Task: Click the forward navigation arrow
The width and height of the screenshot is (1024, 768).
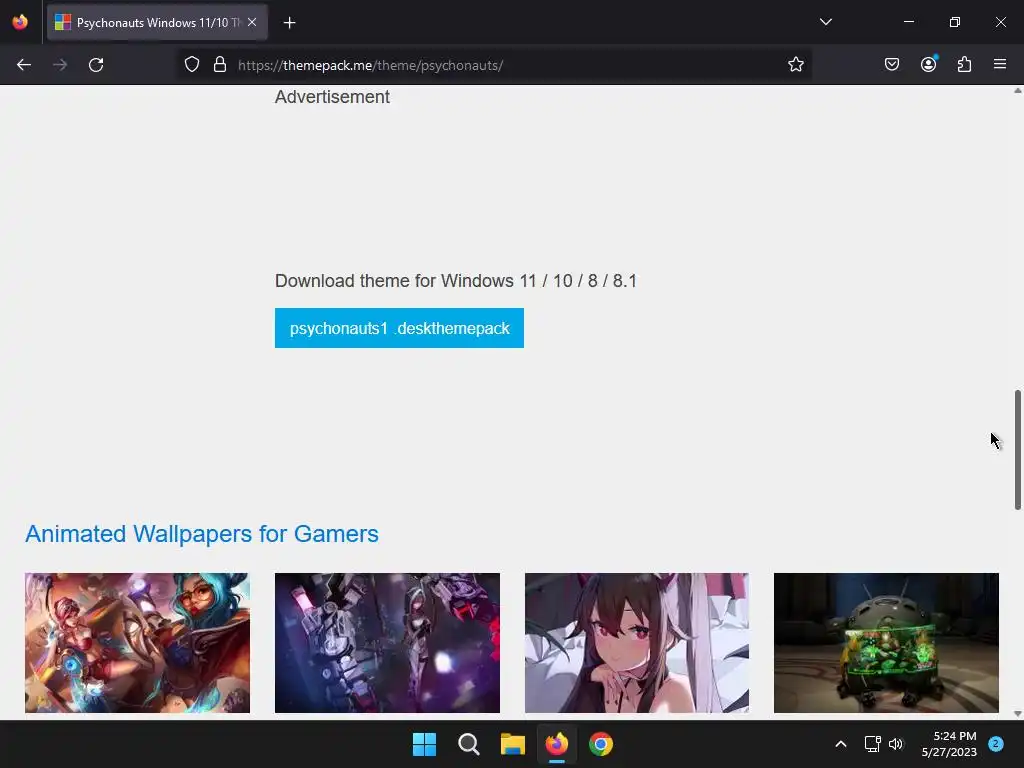Action: click(60, 65)
